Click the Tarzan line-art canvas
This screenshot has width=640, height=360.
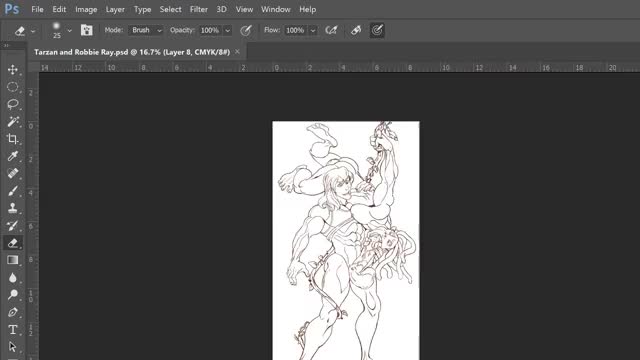[346, 240]
